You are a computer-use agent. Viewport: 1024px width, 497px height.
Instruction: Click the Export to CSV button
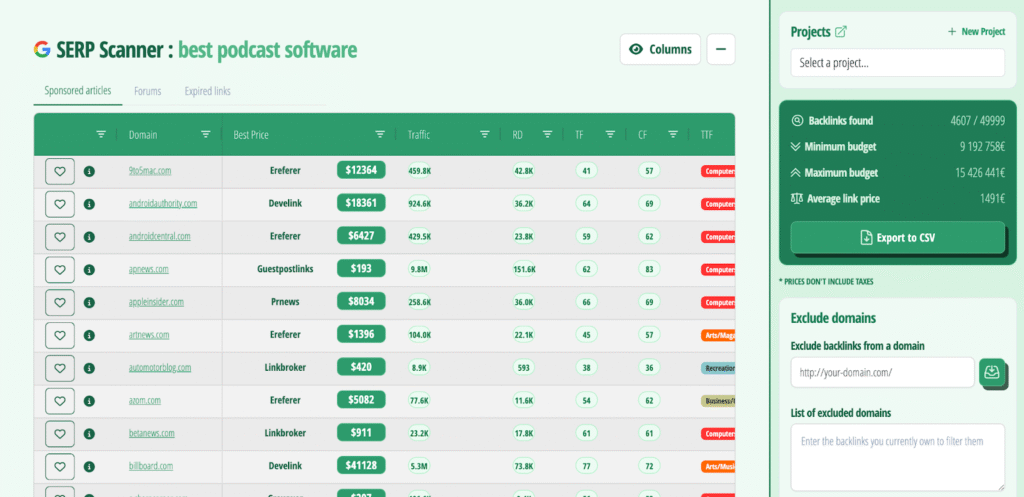click(x=897, y=238)
